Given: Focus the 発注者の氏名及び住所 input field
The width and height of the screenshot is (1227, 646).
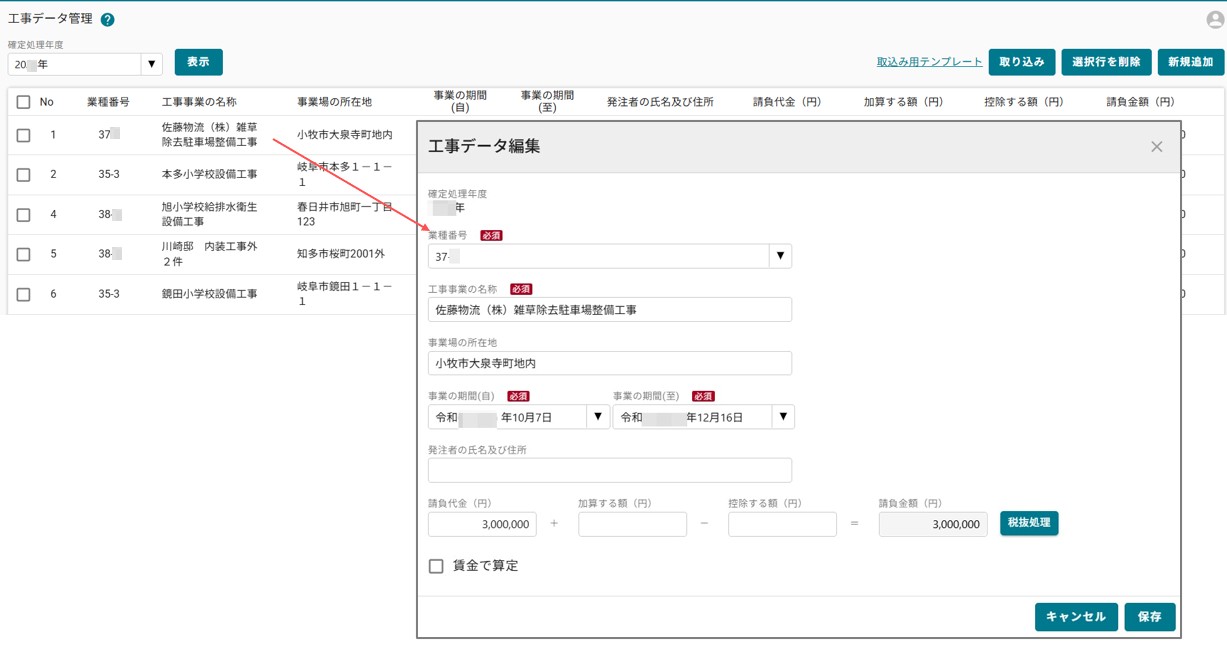Looking at the screenshot, I should pyautogui.click(x=610, y=470).
